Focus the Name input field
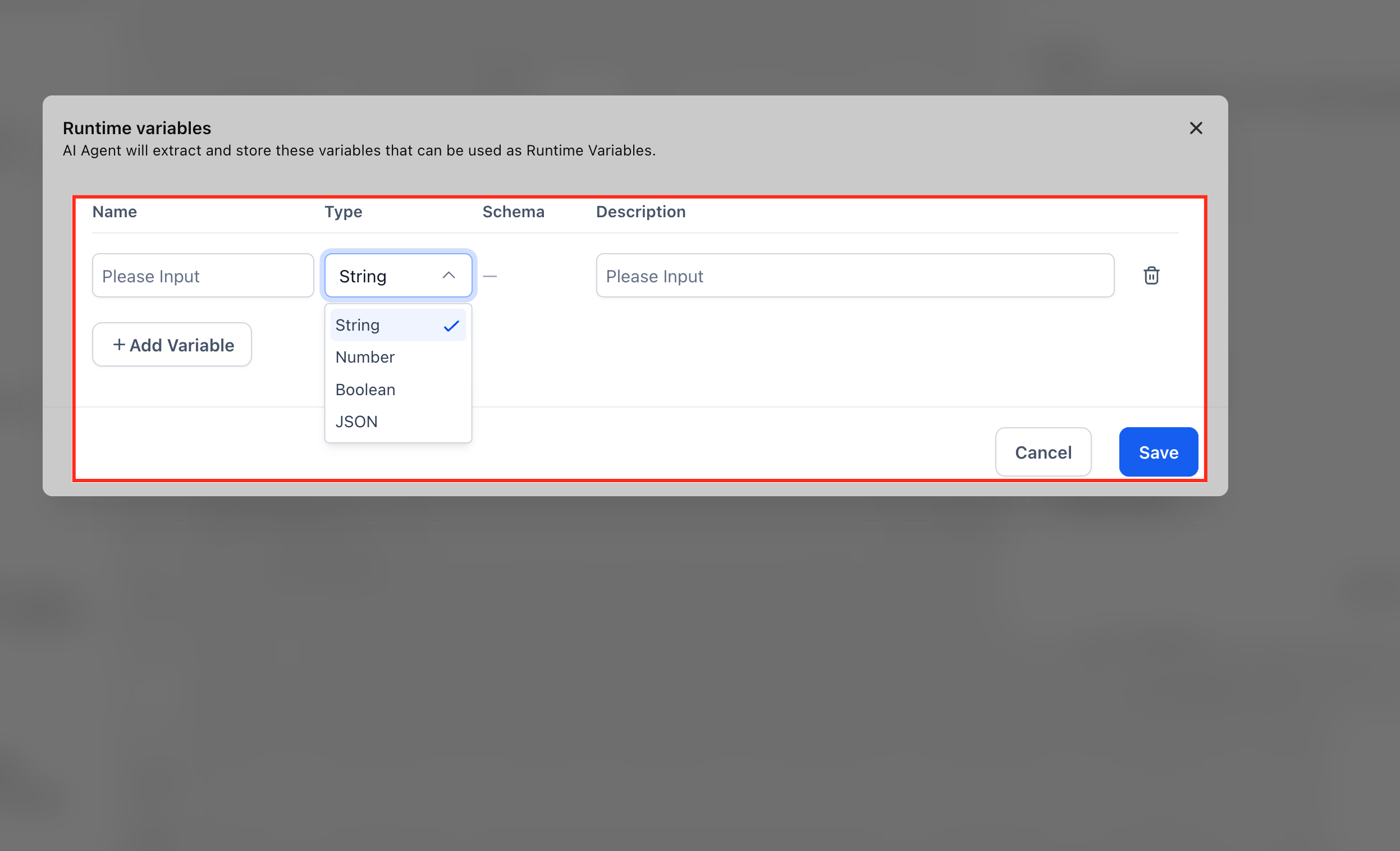The width and height of the screenshot is (1400, 851). (203, 276)
